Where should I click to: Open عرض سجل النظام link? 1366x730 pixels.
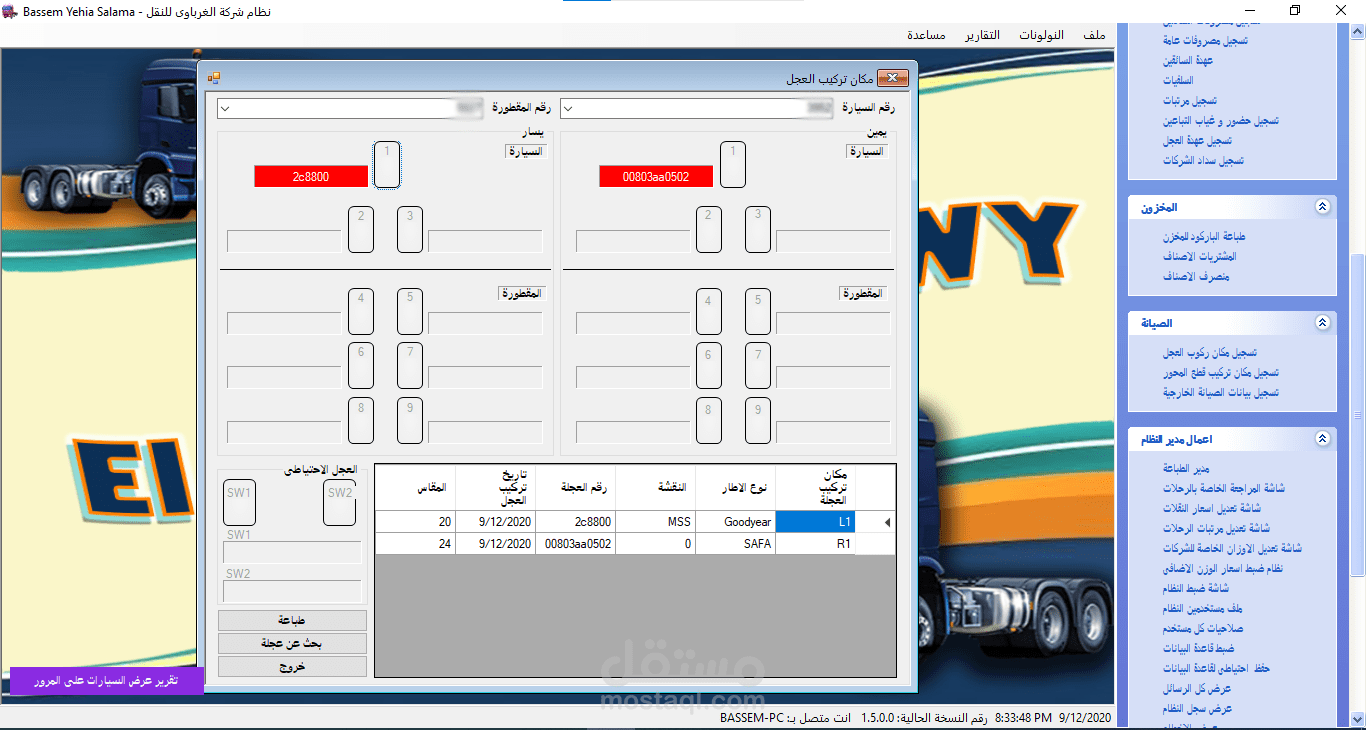1197,709
